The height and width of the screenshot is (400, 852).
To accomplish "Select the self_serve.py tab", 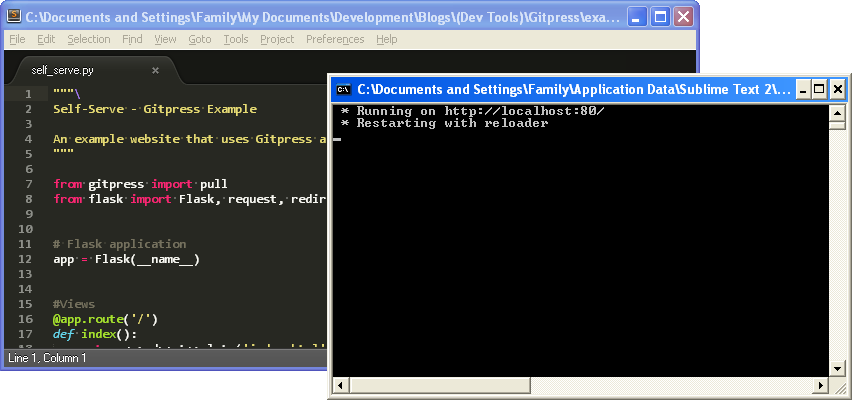I will (x=62, y=70).
